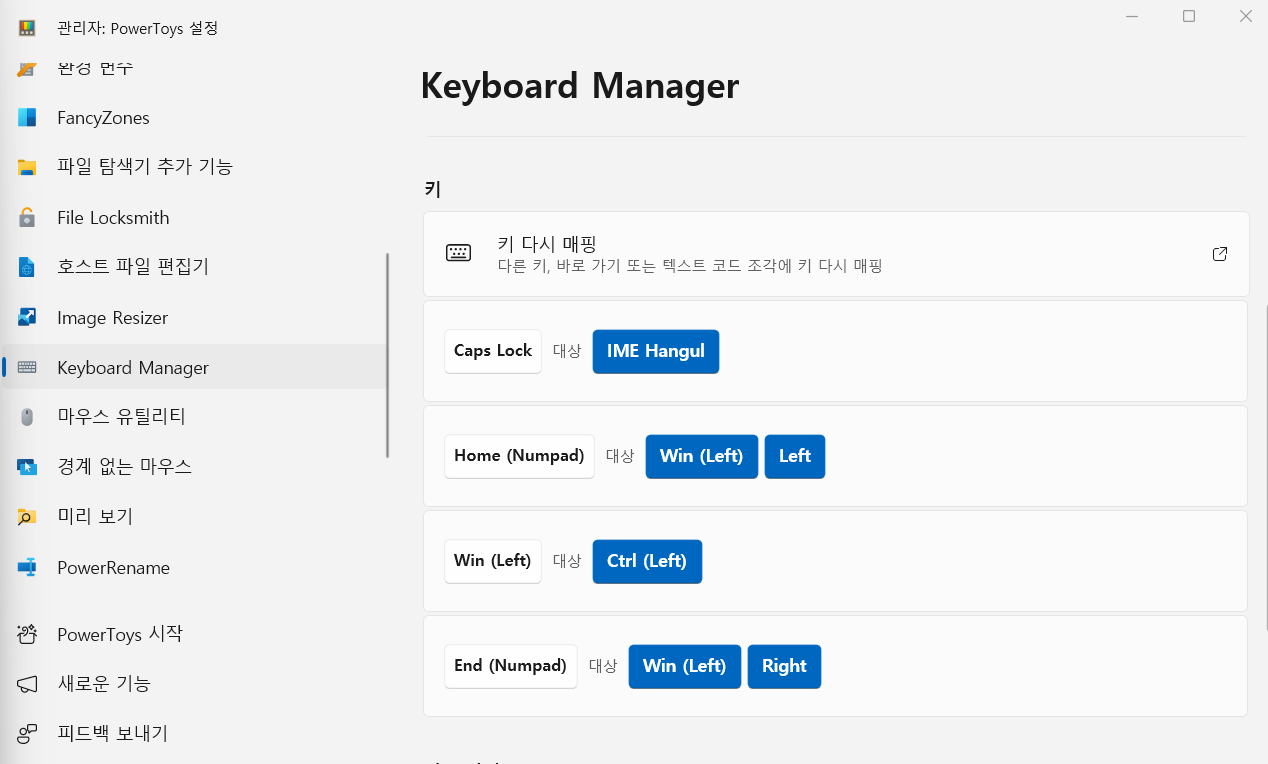Click the Ctrl (Left) mapping chip
Image resolution: width=1268 pixels, height=764 pixels.
pos(647,561)
